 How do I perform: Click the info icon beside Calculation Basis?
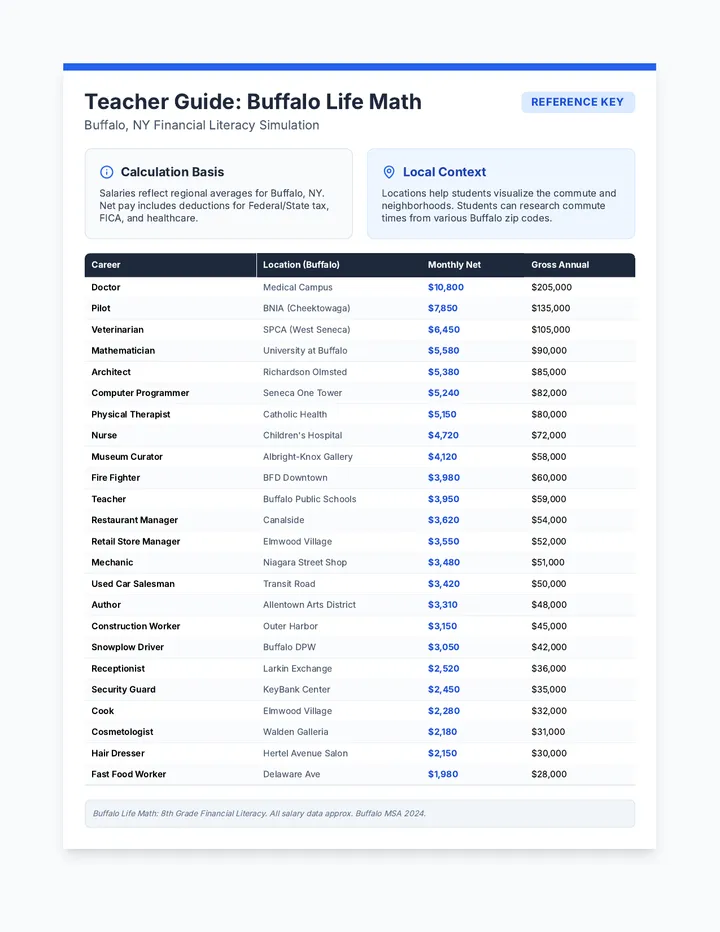[x=106, y=172]
